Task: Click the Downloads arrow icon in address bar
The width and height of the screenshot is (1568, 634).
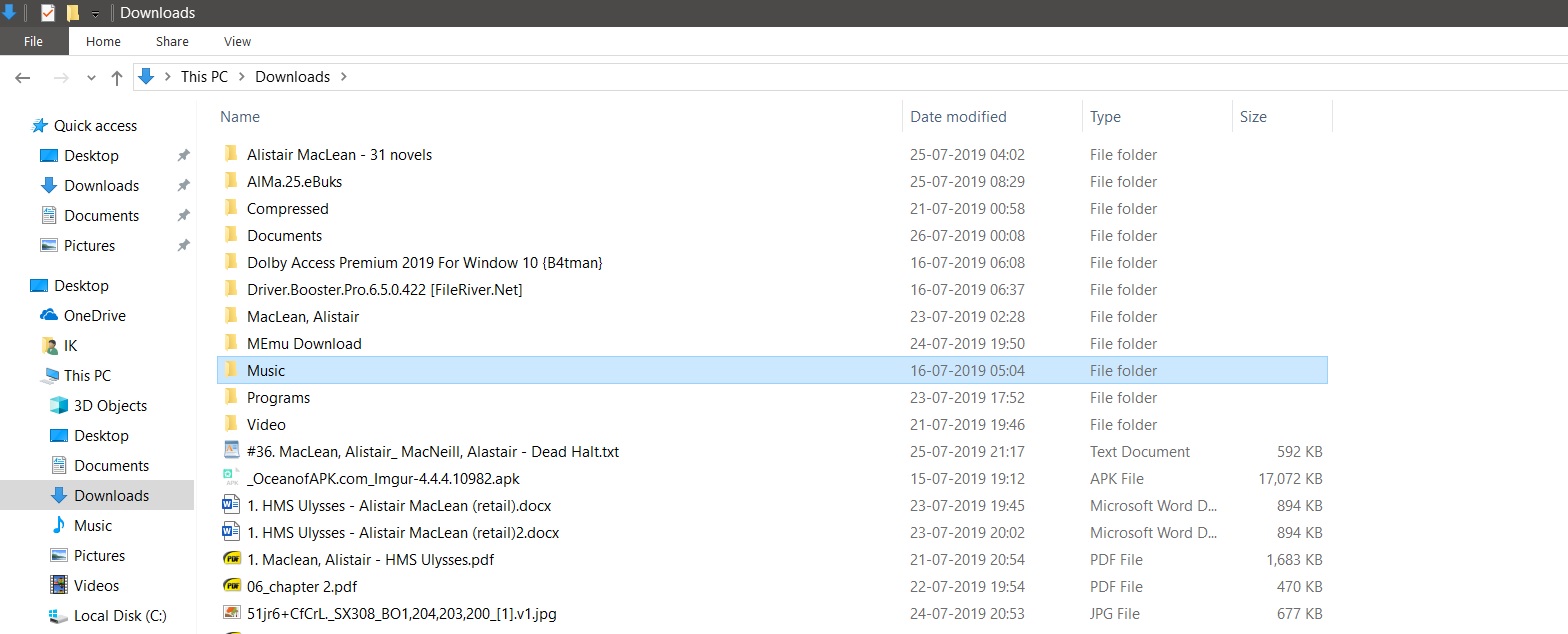Action: 146,77
